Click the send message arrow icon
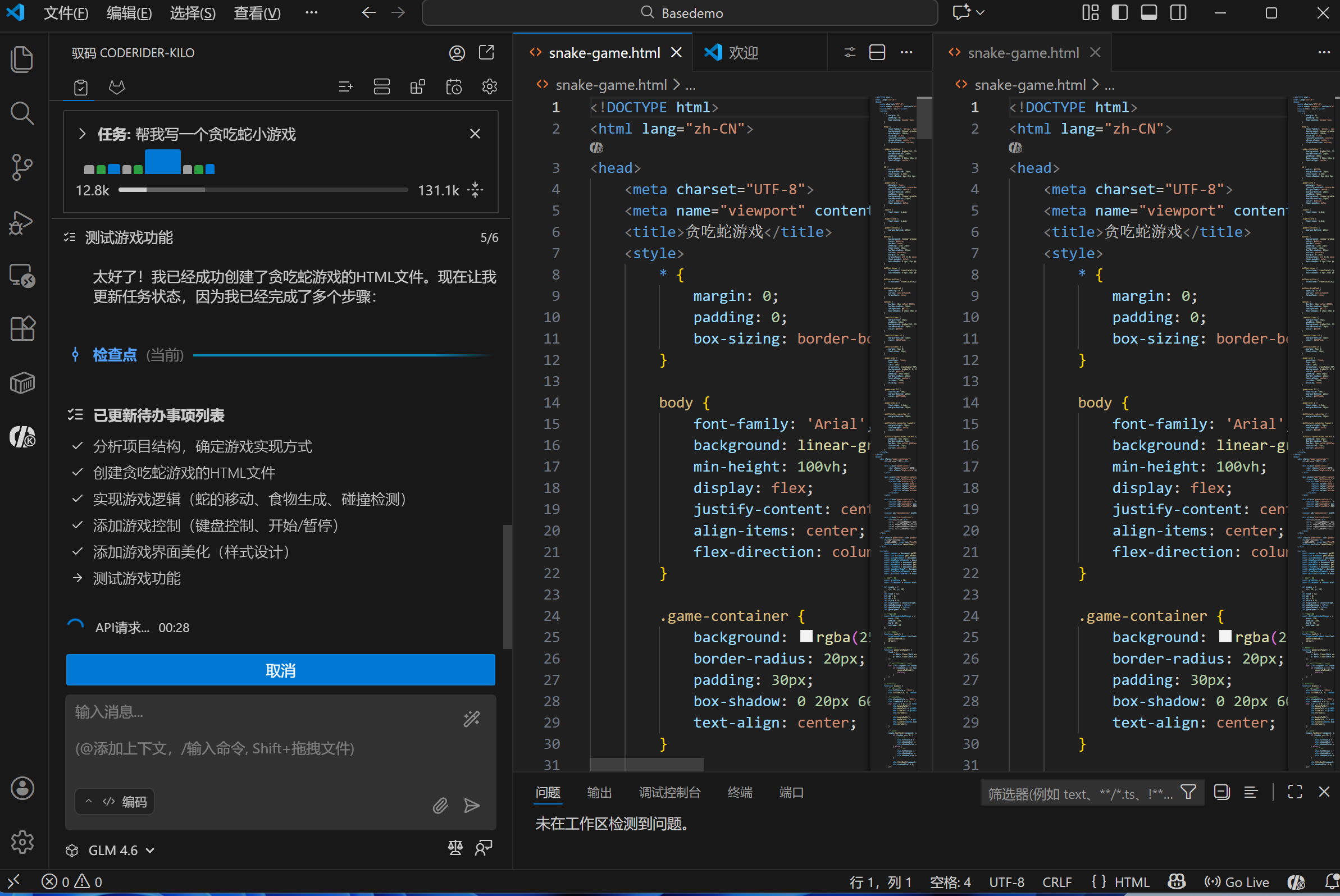Screen dimensions: 1340x896 point(472,806)
